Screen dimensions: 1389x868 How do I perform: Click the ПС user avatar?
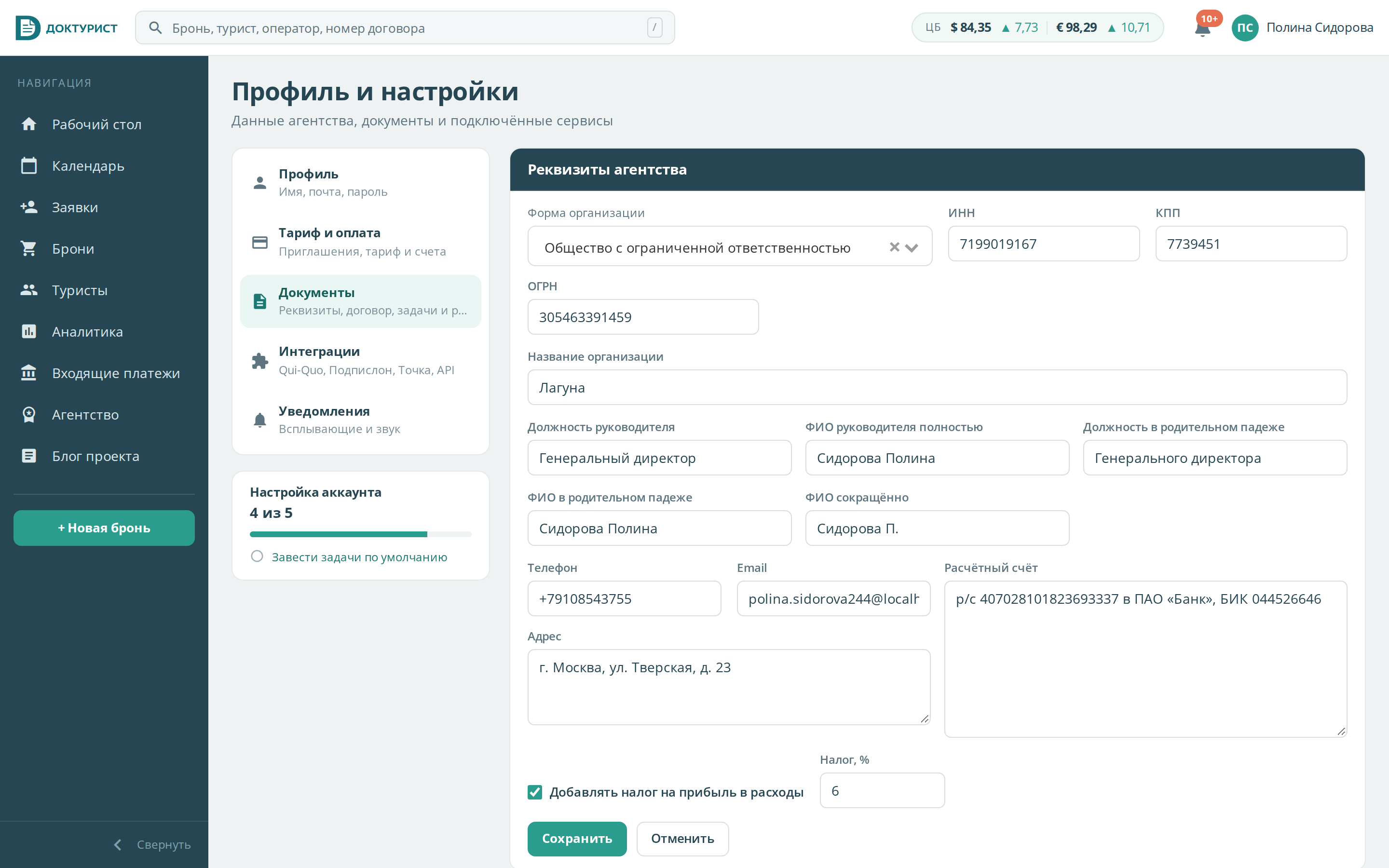point(1244,28)
